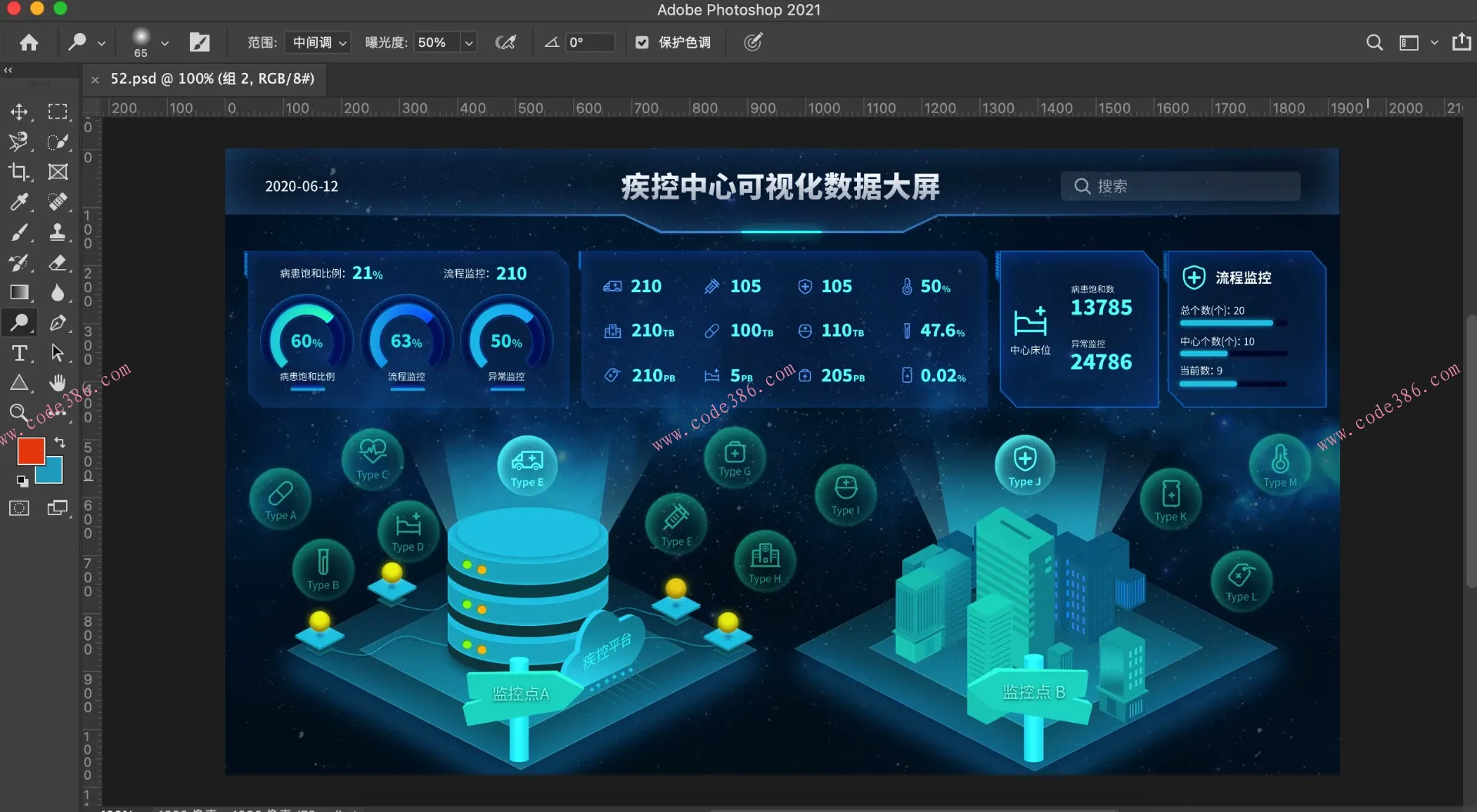Pick the Clone Stamp tool
The height and width of the screenshot is (812, 1477).
pyautogui.click(x=57, y=231)
